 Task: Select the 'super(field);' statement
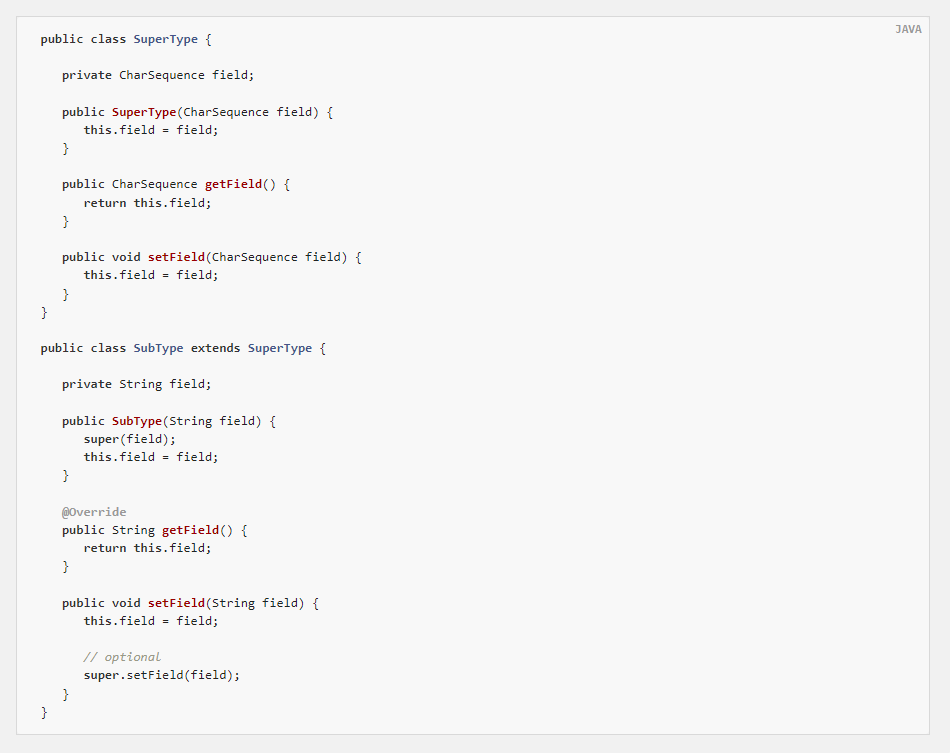(x=130, y=439)
